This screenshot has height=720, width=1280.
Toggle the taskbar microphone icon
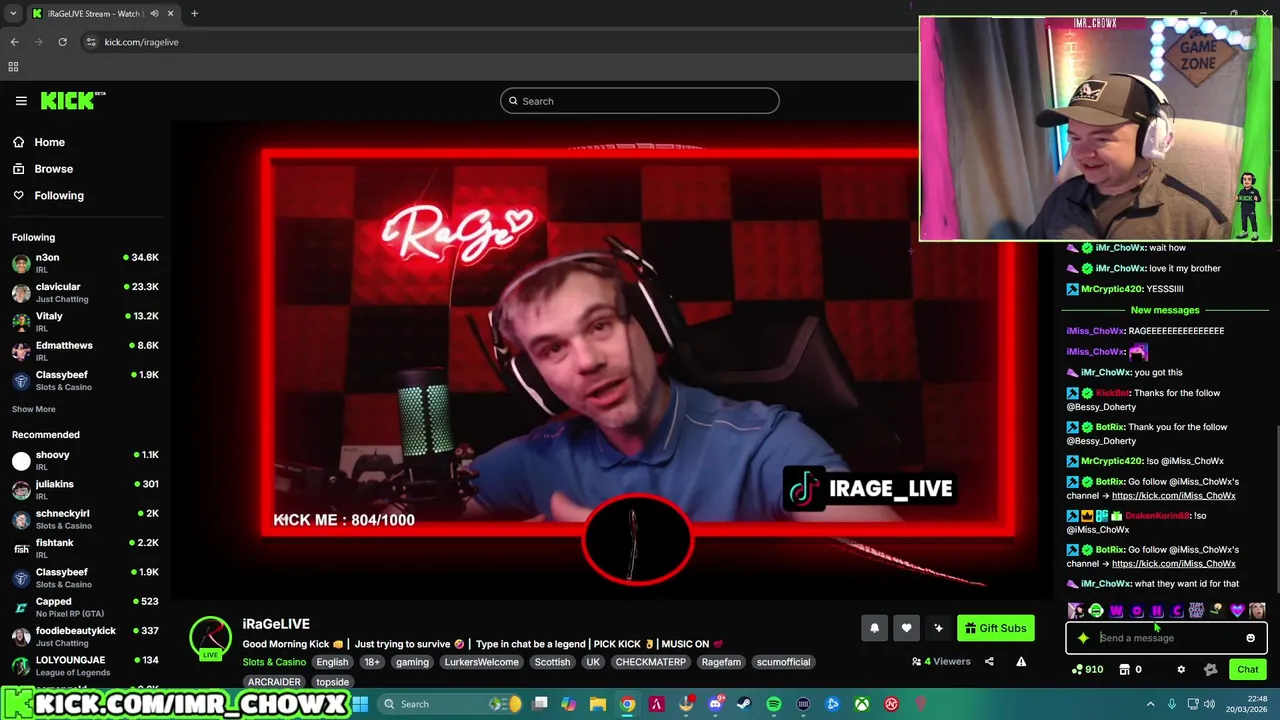click(x=1172, y=704)
